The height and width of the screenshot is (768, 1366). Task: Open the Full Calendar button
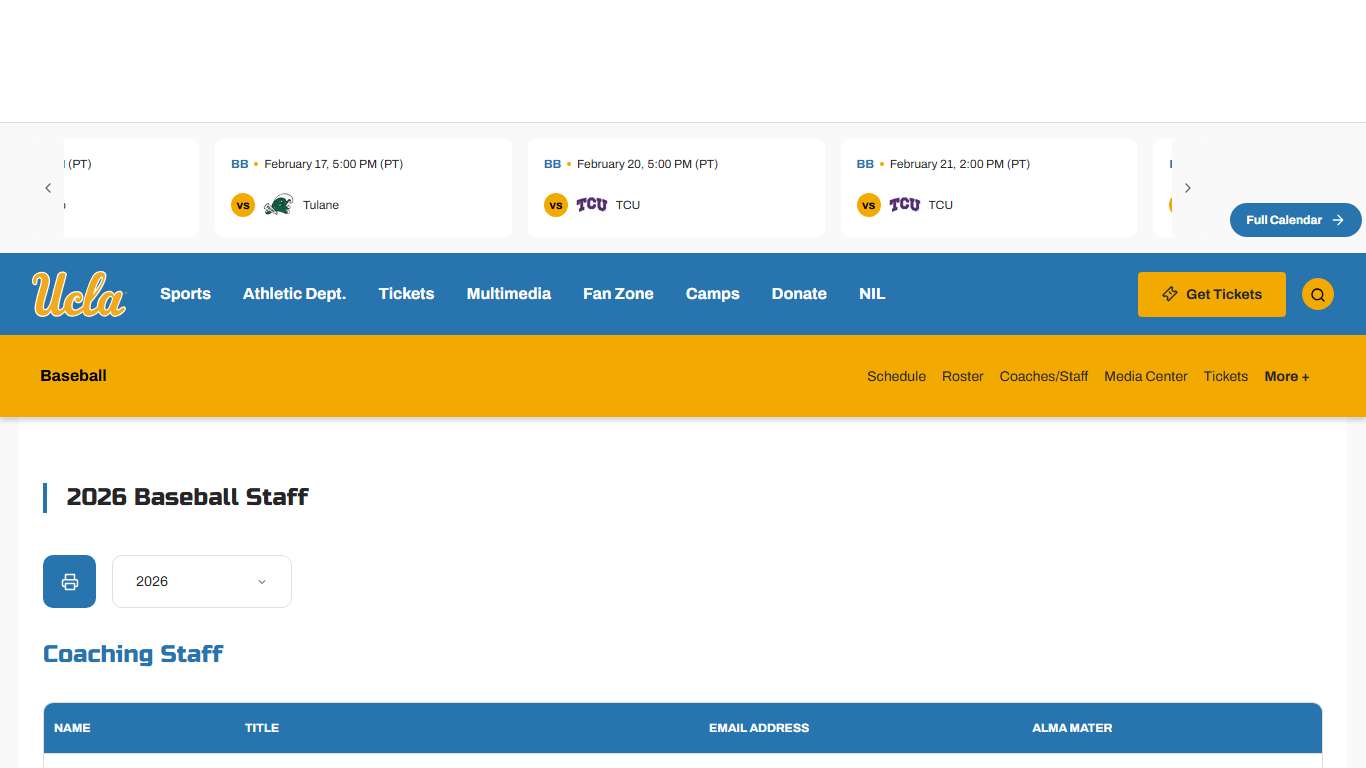coord(1294,220)
